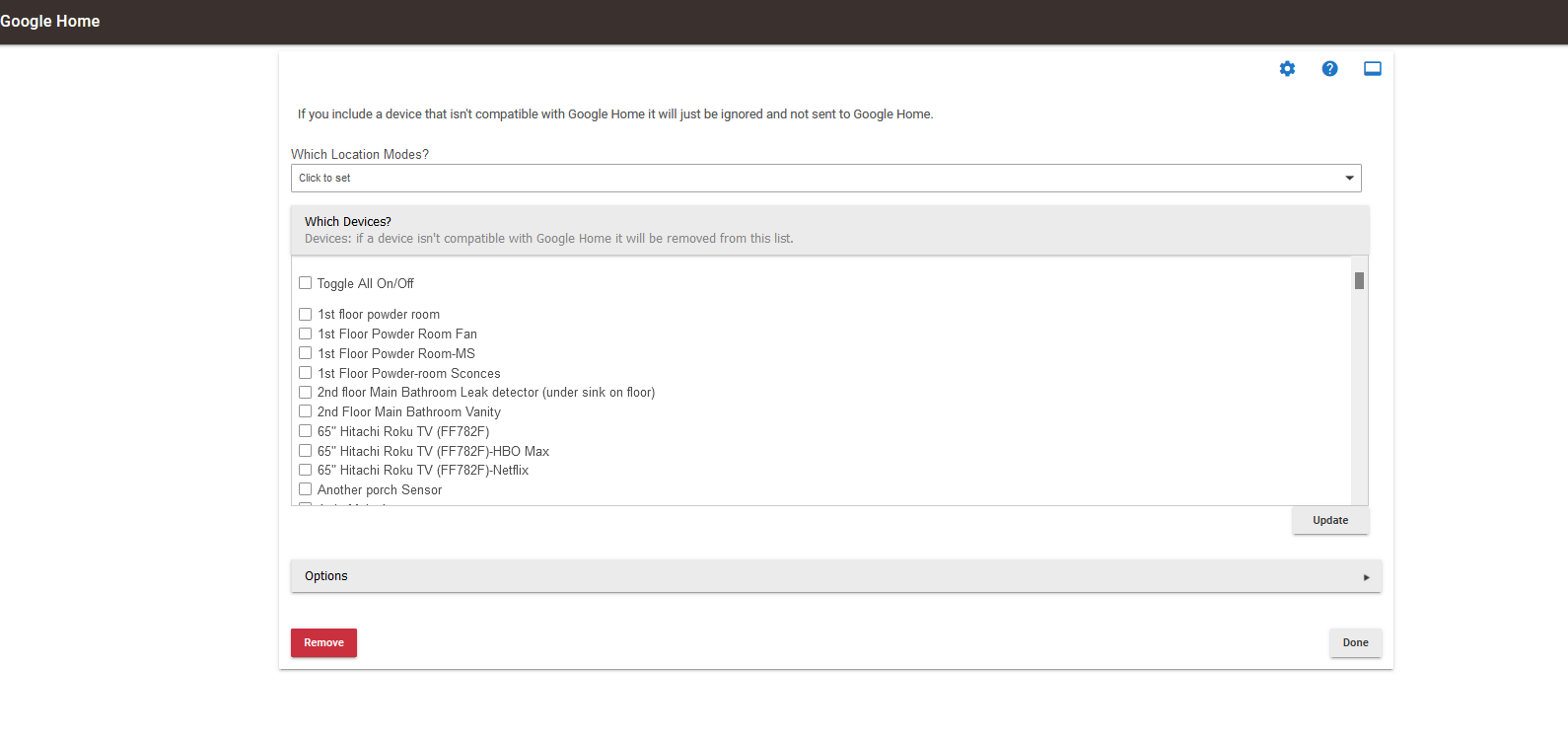1568x742 pixels.
Task: Enable Hitachi Roku TV HBO Max checkbox
Action: (305, 451)
